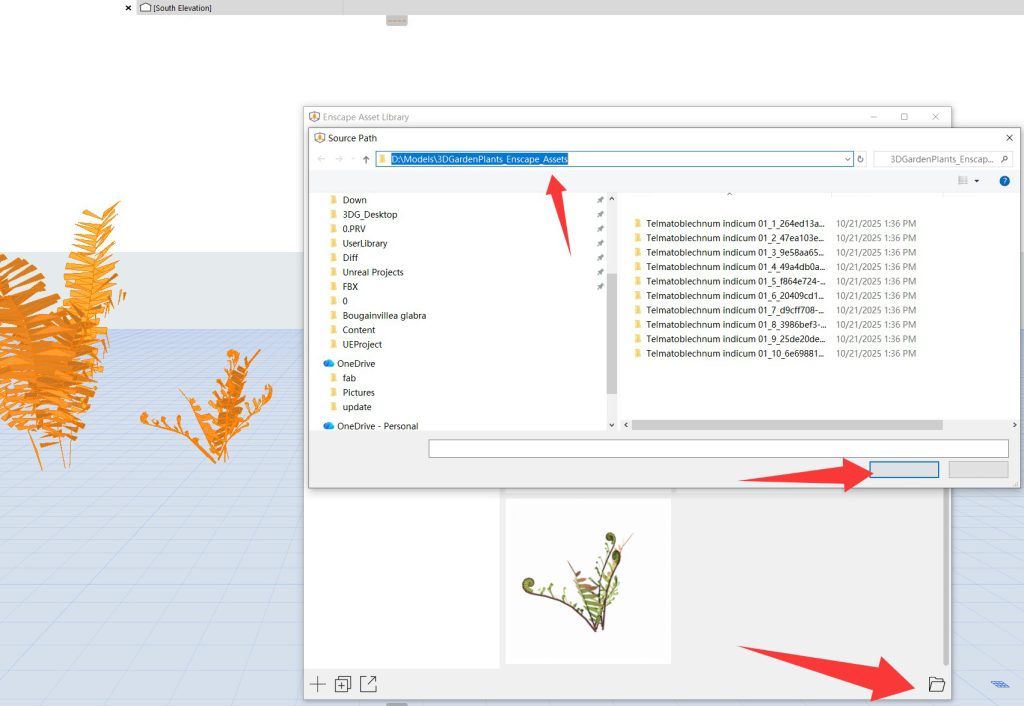Click the back navigation arrow
This screenshot has width=1024, height=706.
point(319,158)
